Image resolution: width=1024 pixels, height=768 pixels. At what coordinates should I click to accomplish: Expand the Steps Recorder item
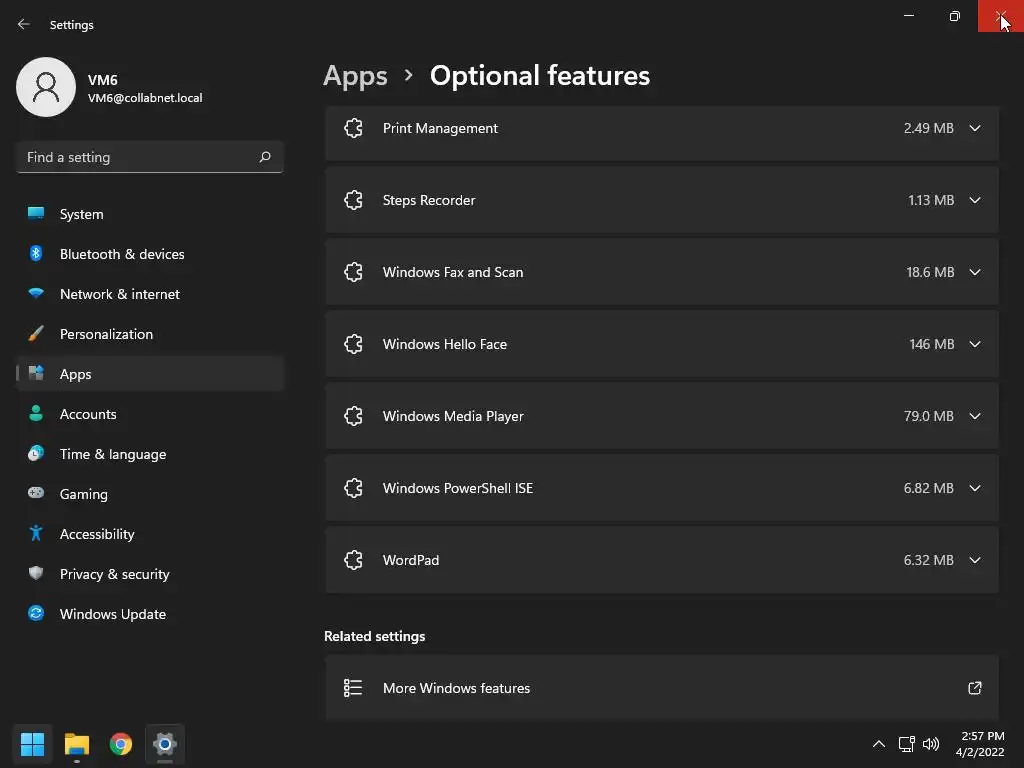coord(975,200)
